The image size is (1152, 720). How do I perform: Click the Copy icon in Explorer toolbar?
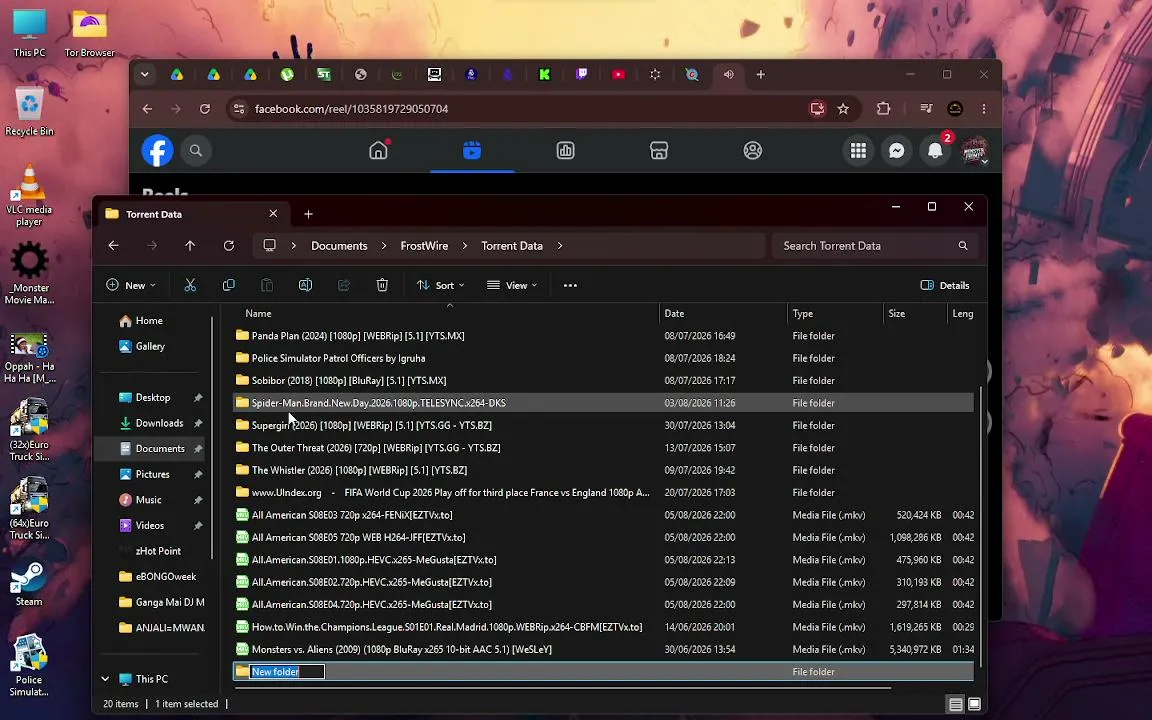[228, 285]
